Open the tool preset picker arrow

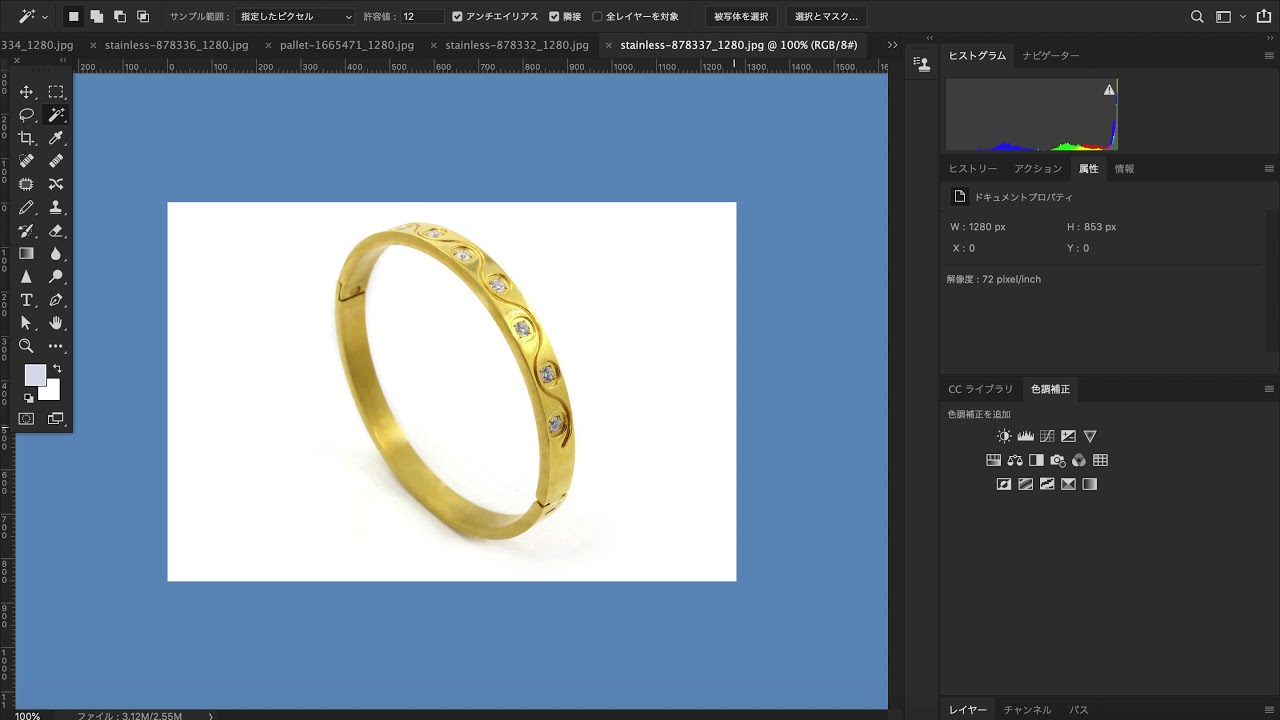(45, 17)
